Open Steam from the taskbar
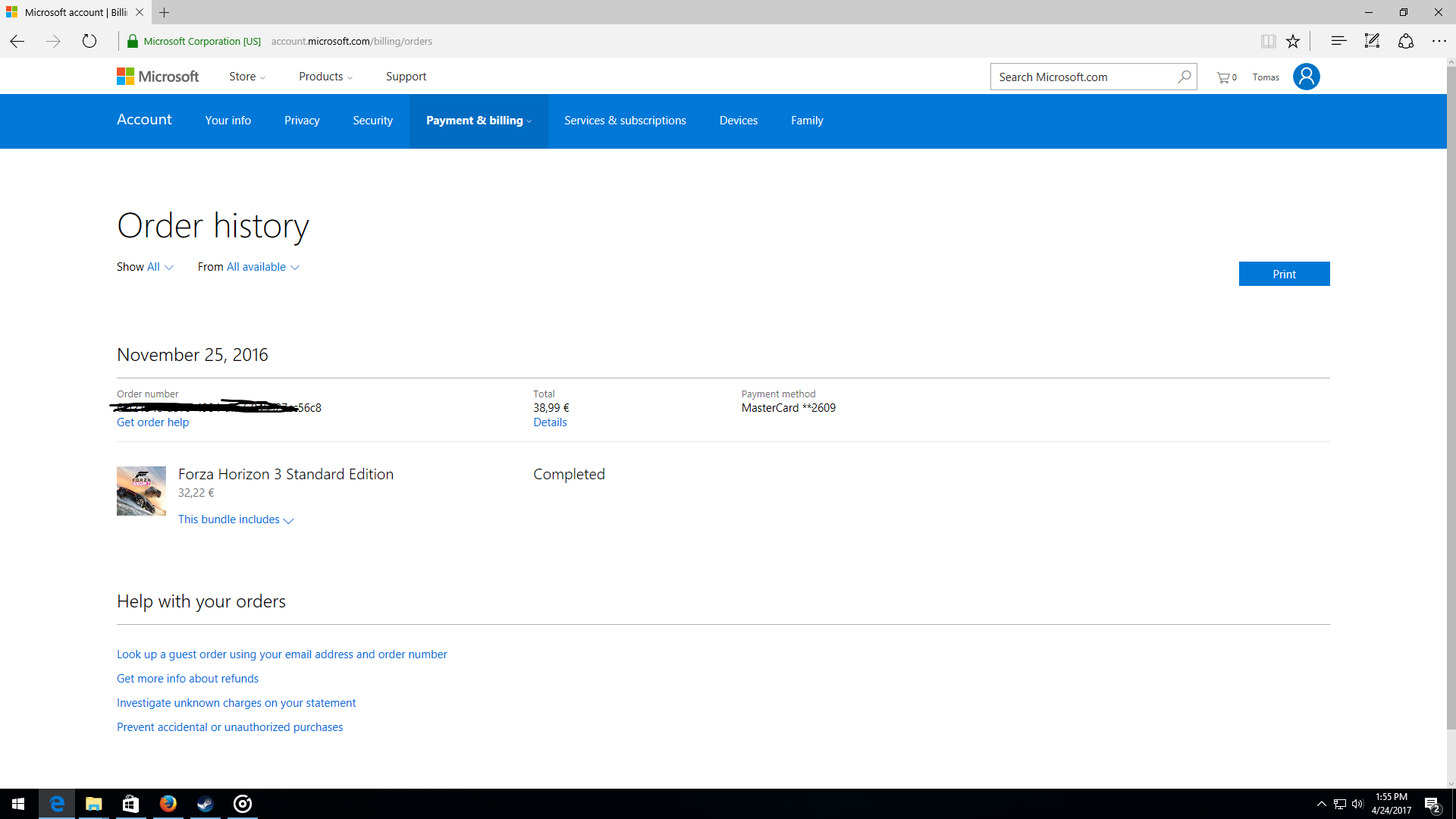This screenshot has width=1456, height=819. click(x=205, y=804)
